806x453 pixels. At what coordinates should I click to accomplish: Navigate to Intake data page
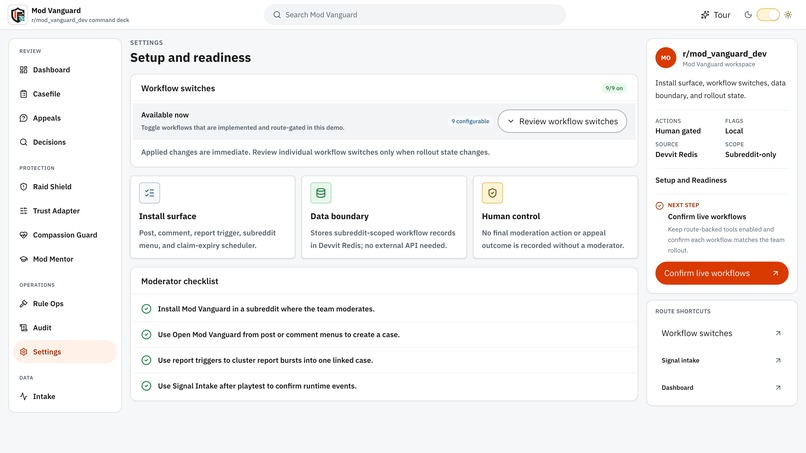[65, 396]
